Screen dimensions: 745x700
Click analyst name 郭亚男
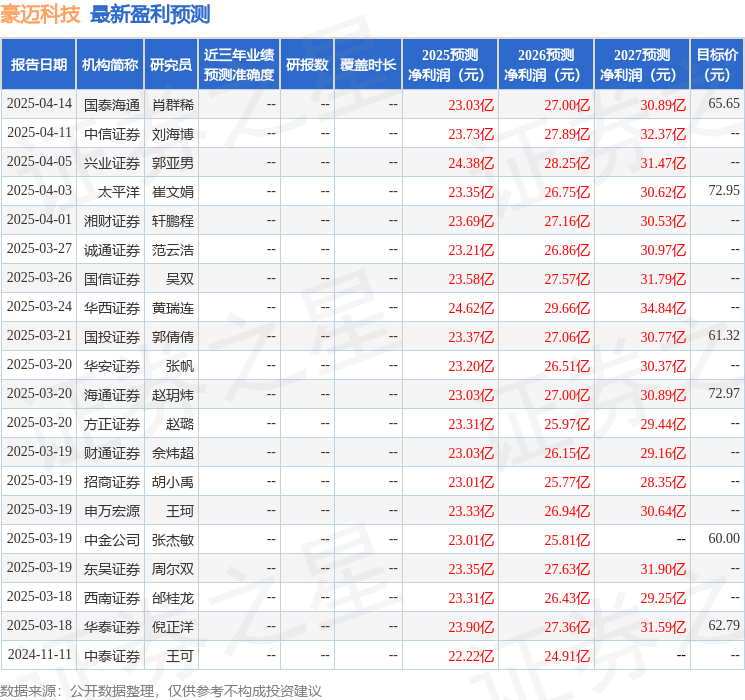click(x=172, y=163)
